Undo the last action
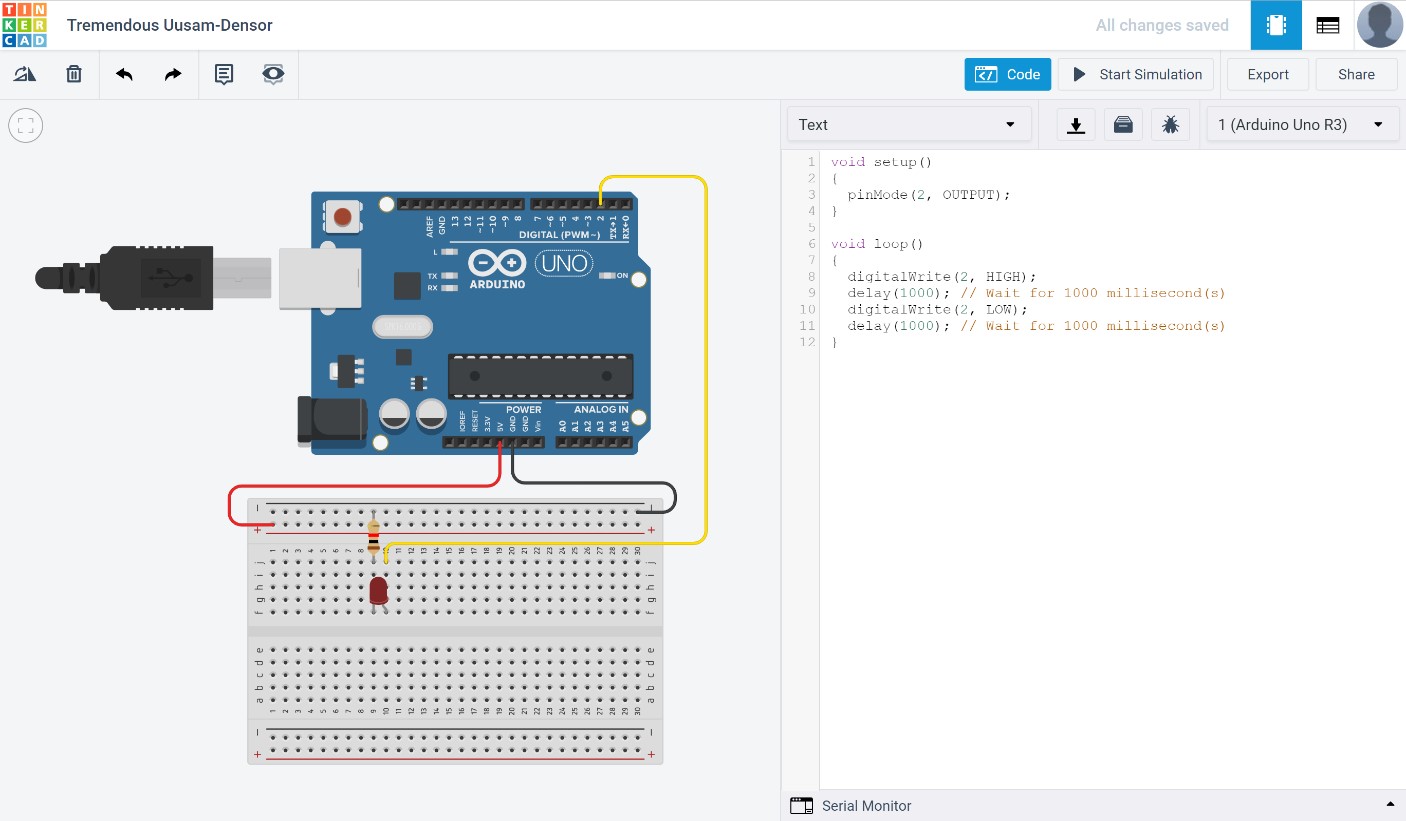Viewport: 1406px width, 821px height. pos(125,74)
